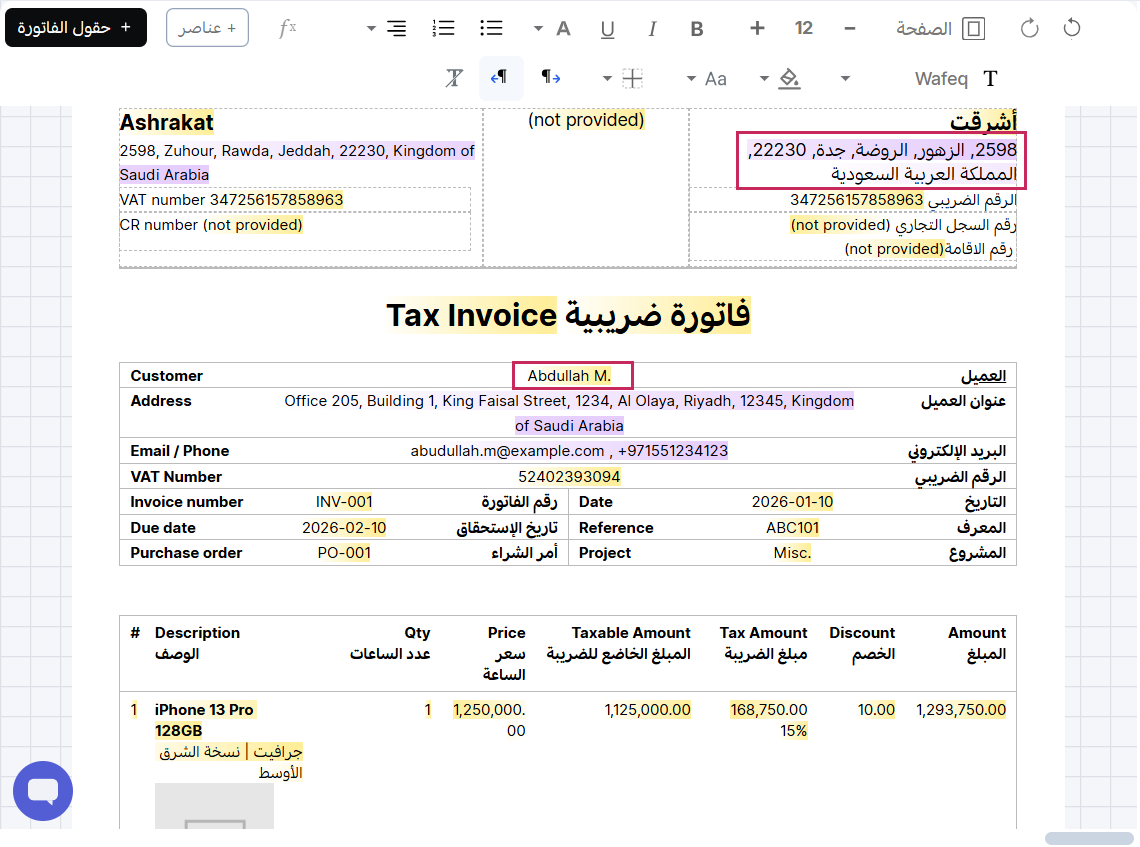Screen dimensions: 1140x847
Task: Open borders dropdown arrow
Action: [607, 79]
